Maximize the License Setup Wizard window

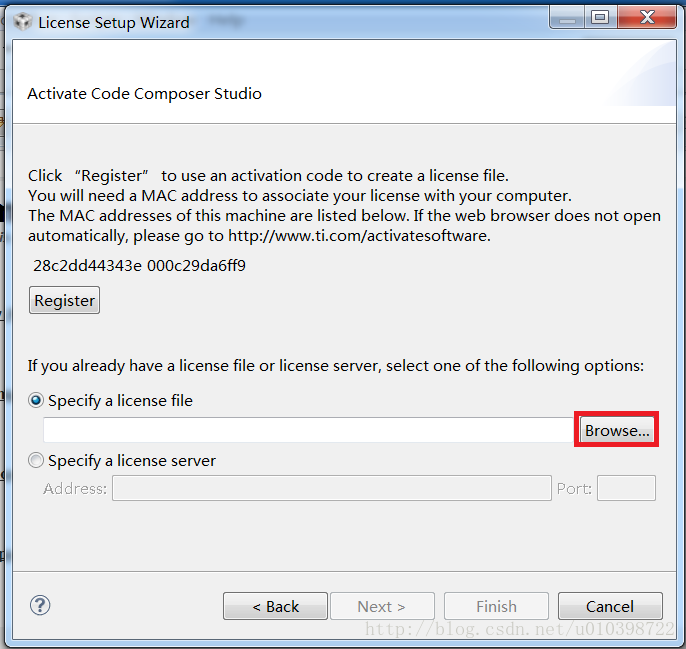click(x=600, y=18)
